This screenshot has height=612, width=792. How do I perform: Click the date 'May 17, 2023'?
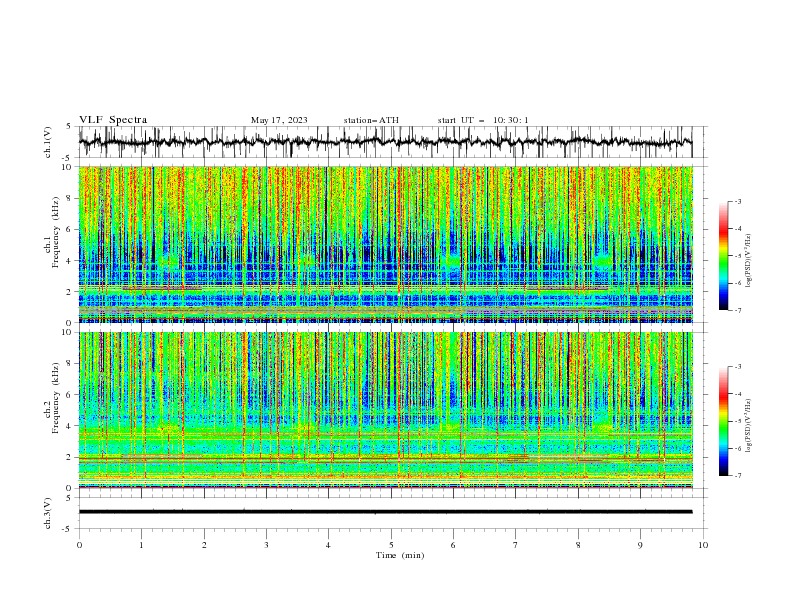coord(279,120)
